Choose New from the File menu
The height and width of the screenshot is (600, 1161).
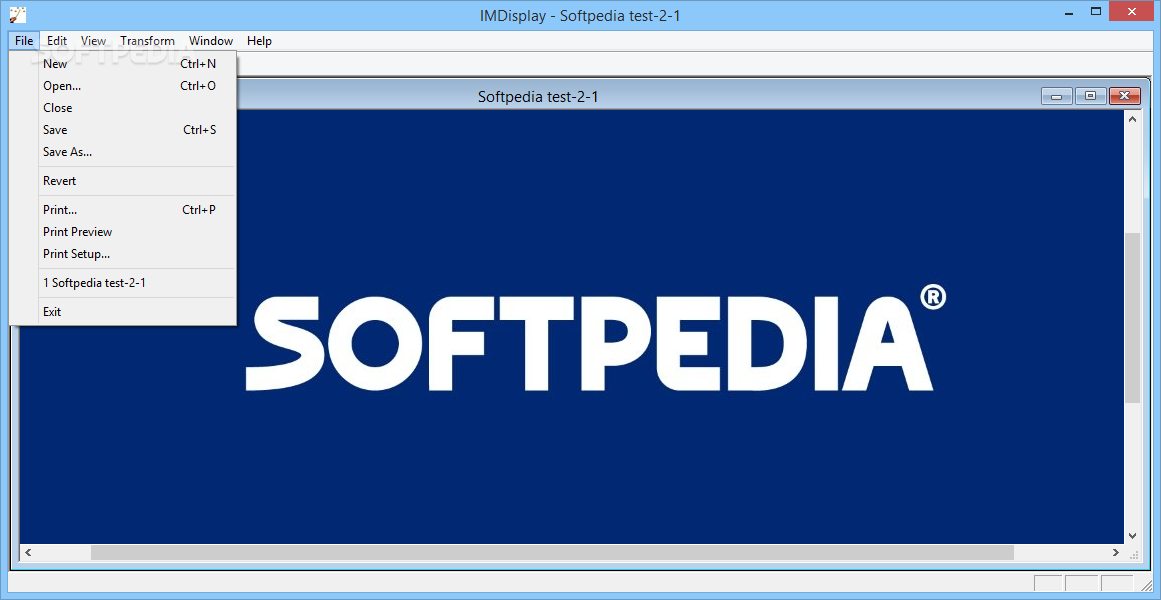pos(123,64)
